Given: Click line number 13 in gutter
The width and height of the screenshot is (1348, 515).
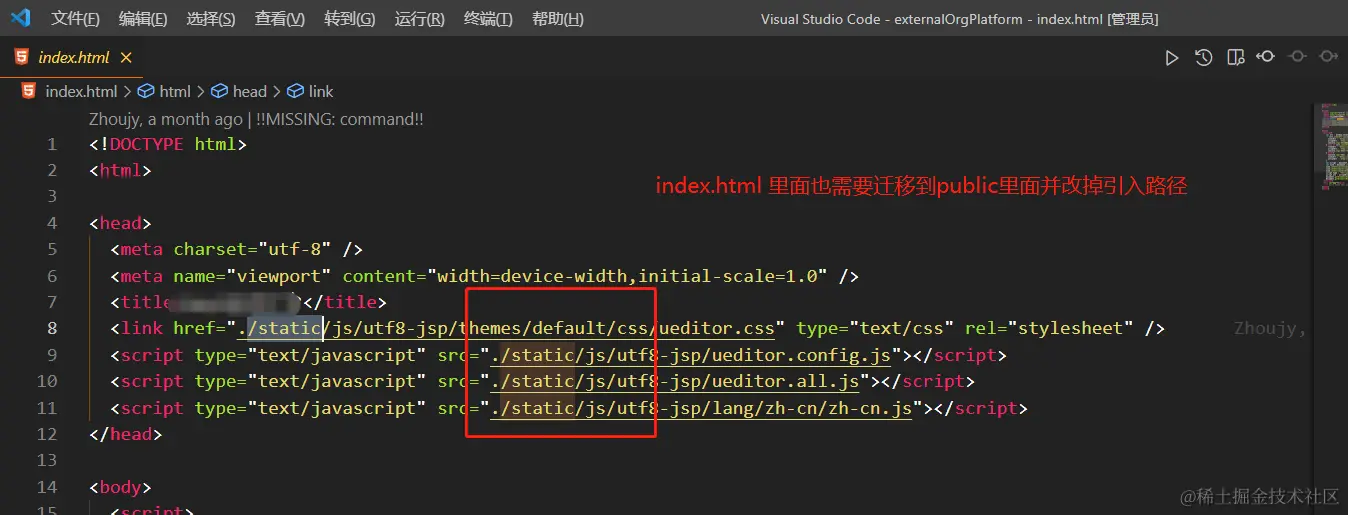Looking at the screenshot, I should (x=47, y=460).
